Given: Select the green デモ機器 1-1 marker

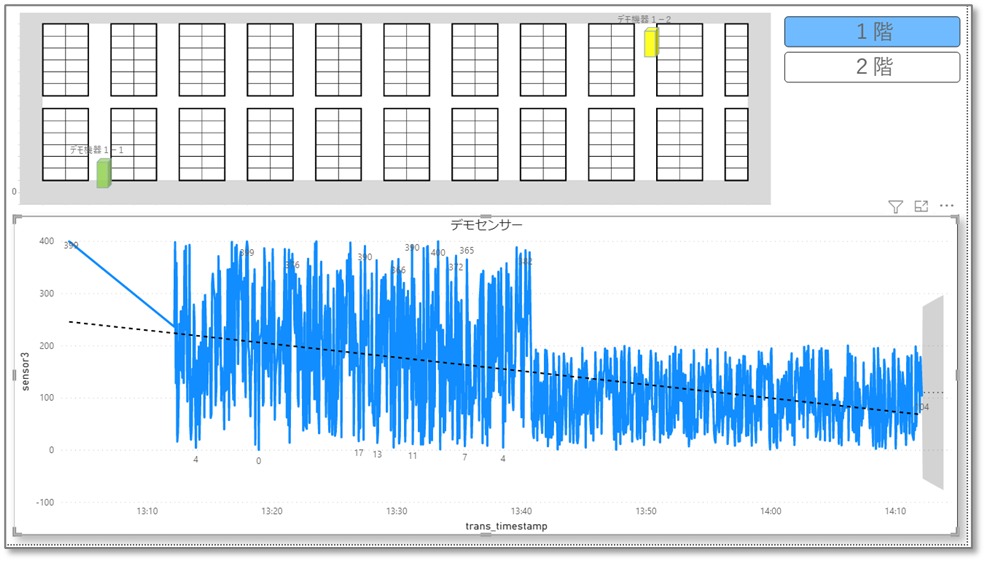Looking at the screenshot, I should coord(104,174).
